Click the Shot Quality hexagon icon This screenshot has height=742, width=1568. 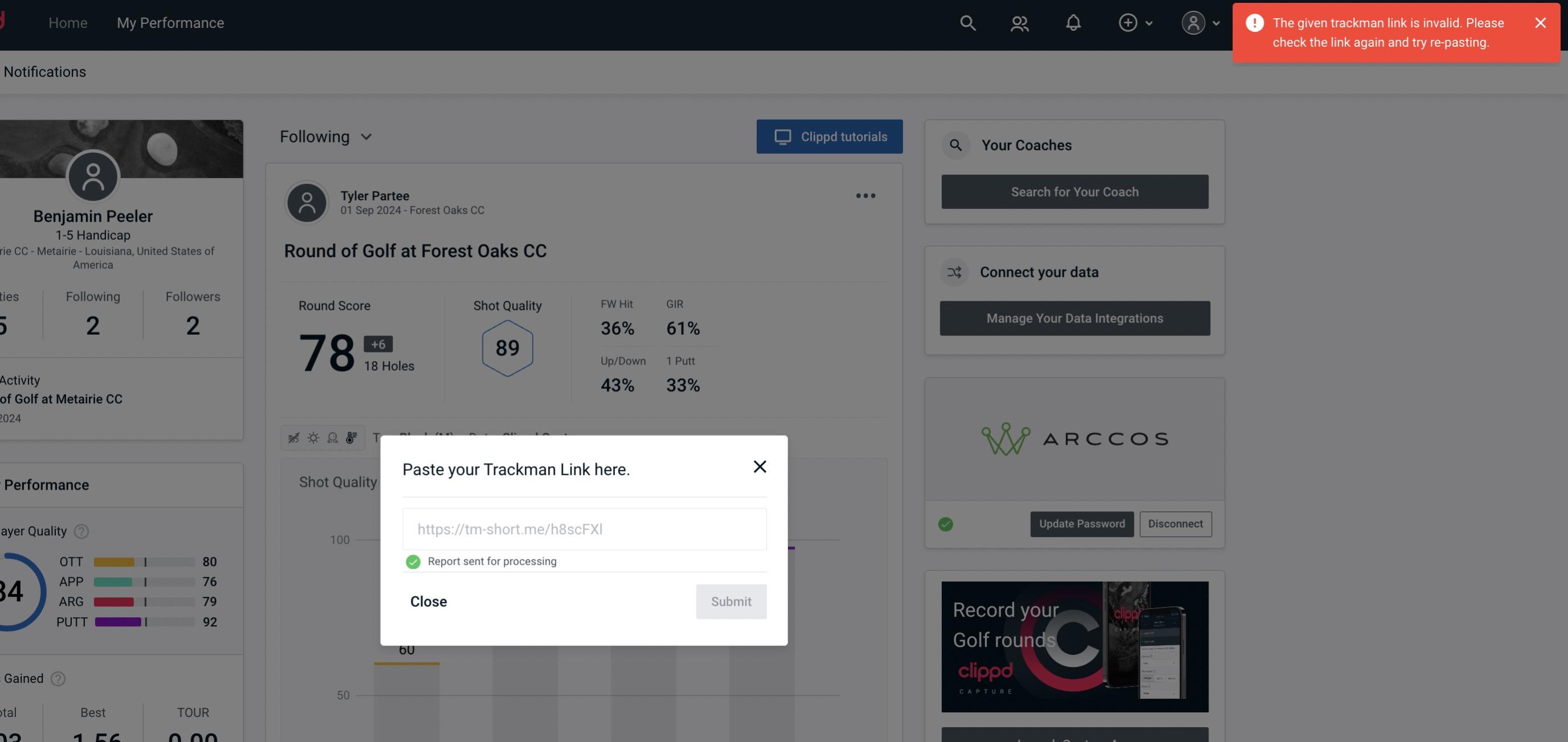pyautogui.click(x=507, y=349)
